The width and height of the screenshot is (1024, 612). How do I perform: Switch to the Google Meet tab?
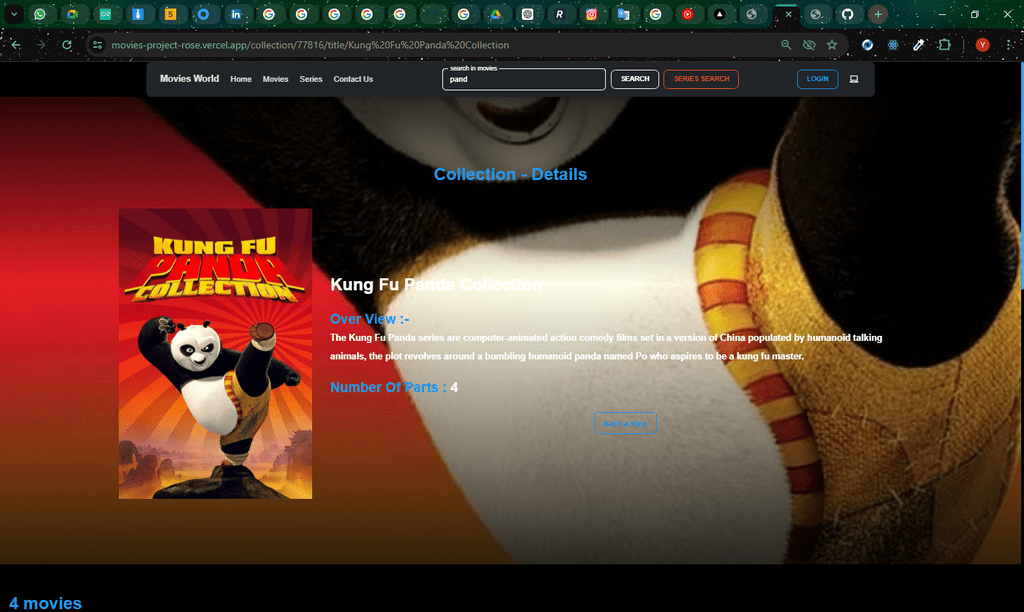tap(72, 14)
